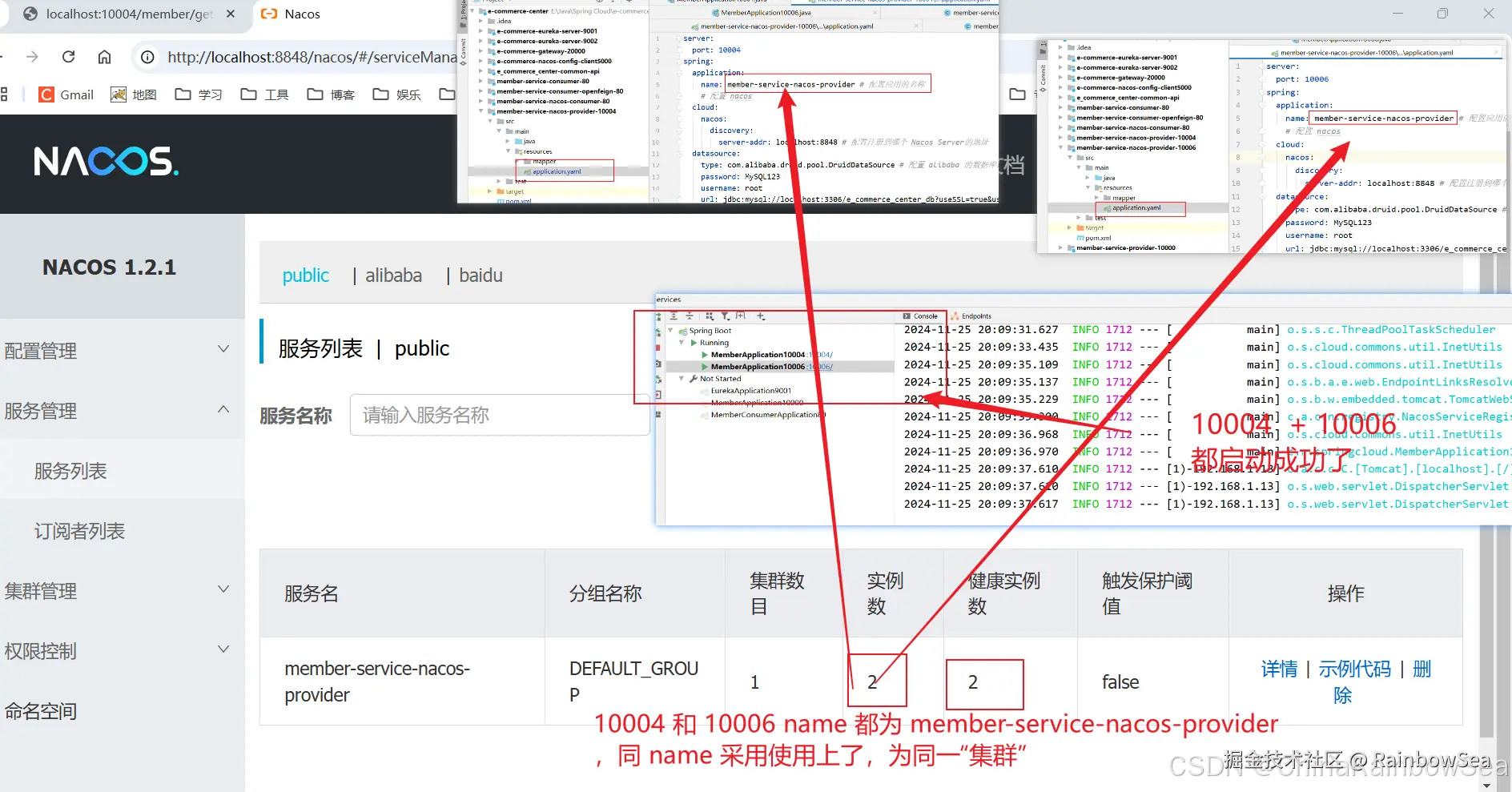The image size is (1512, 792).
Task: Collapse member-service-nacos-provider-10006 module arrow
Action: (1060, 147)
